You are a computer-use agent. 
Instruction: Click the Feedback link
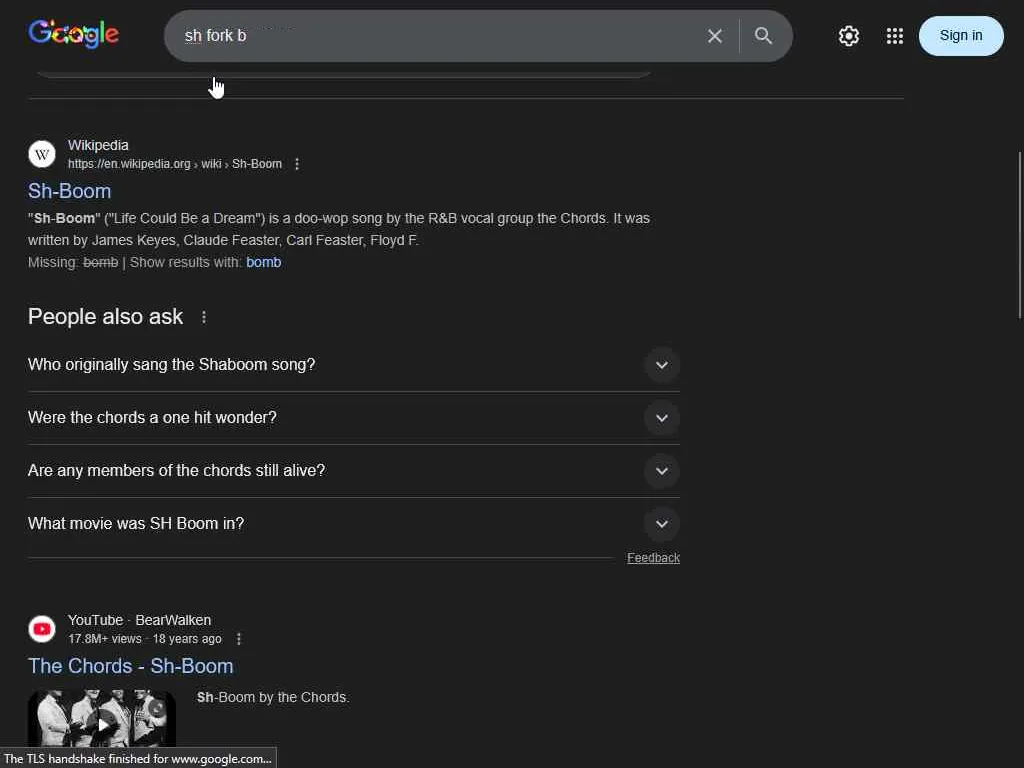click(653, 558)
